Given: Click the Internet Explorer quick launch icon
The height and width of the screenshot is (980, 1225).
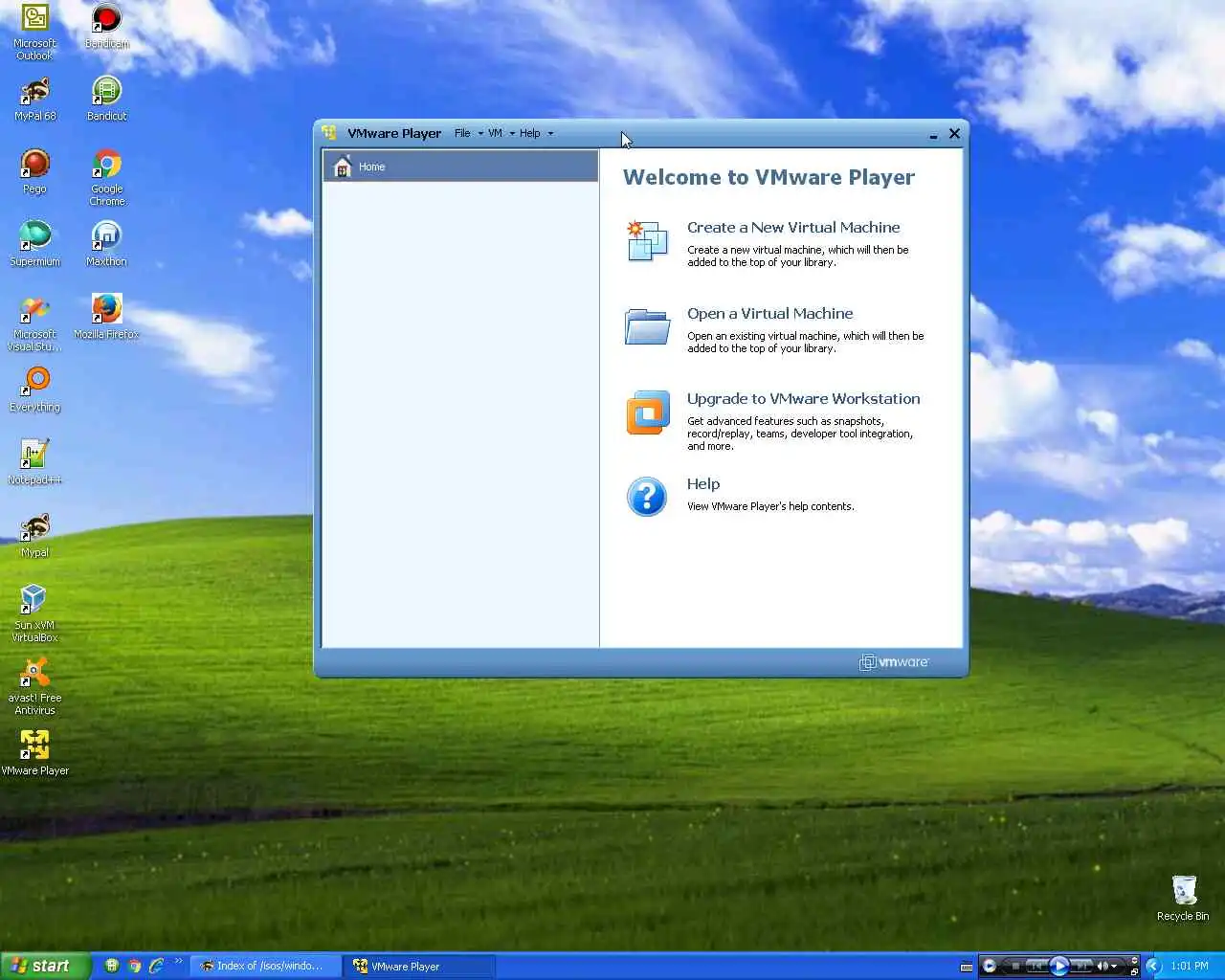Looking at the screenshot, I should tap(156, 966).
